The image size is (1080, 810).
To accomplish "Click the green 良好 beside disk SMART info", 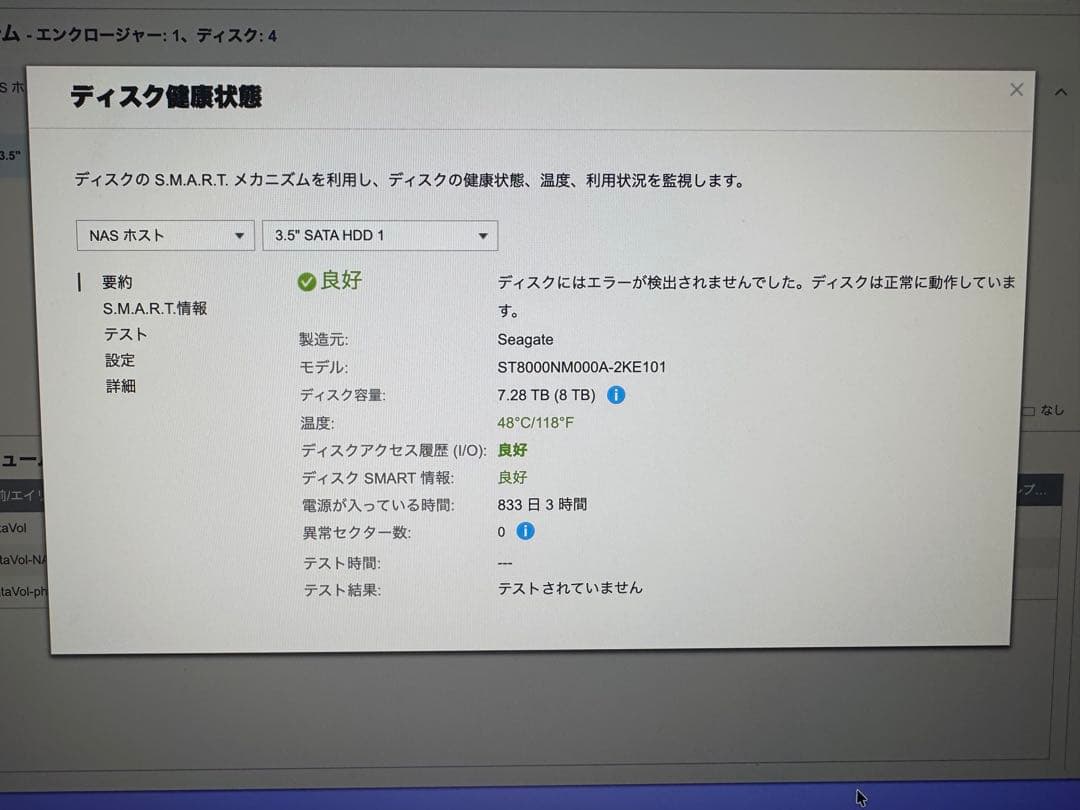I will coord(512,478).
